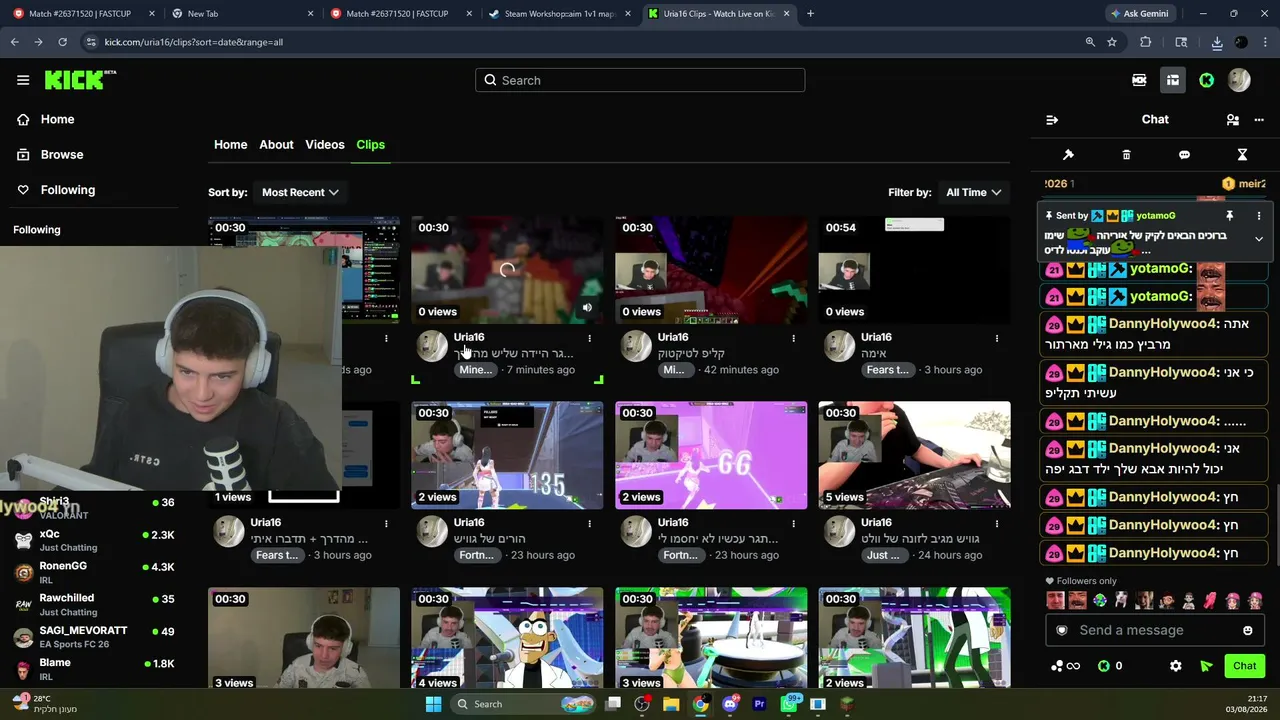Viewport: 1280px width, 720px height.
Task: Open more options on the 24 hours ago clip
Action: point(996,523)
